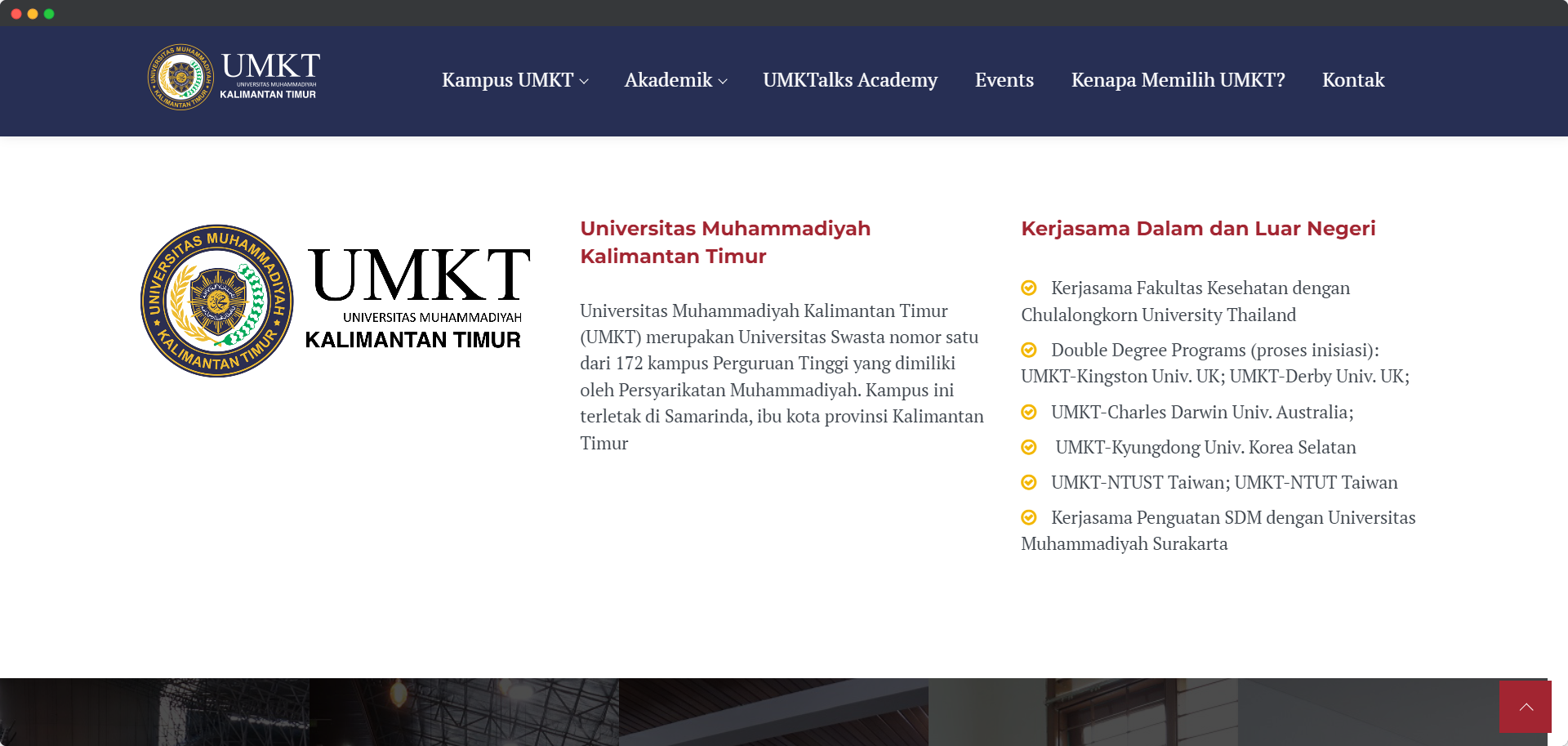Click the macOS green maximize window button
This screenshot has height=746, width=1568.
(49, 14)
